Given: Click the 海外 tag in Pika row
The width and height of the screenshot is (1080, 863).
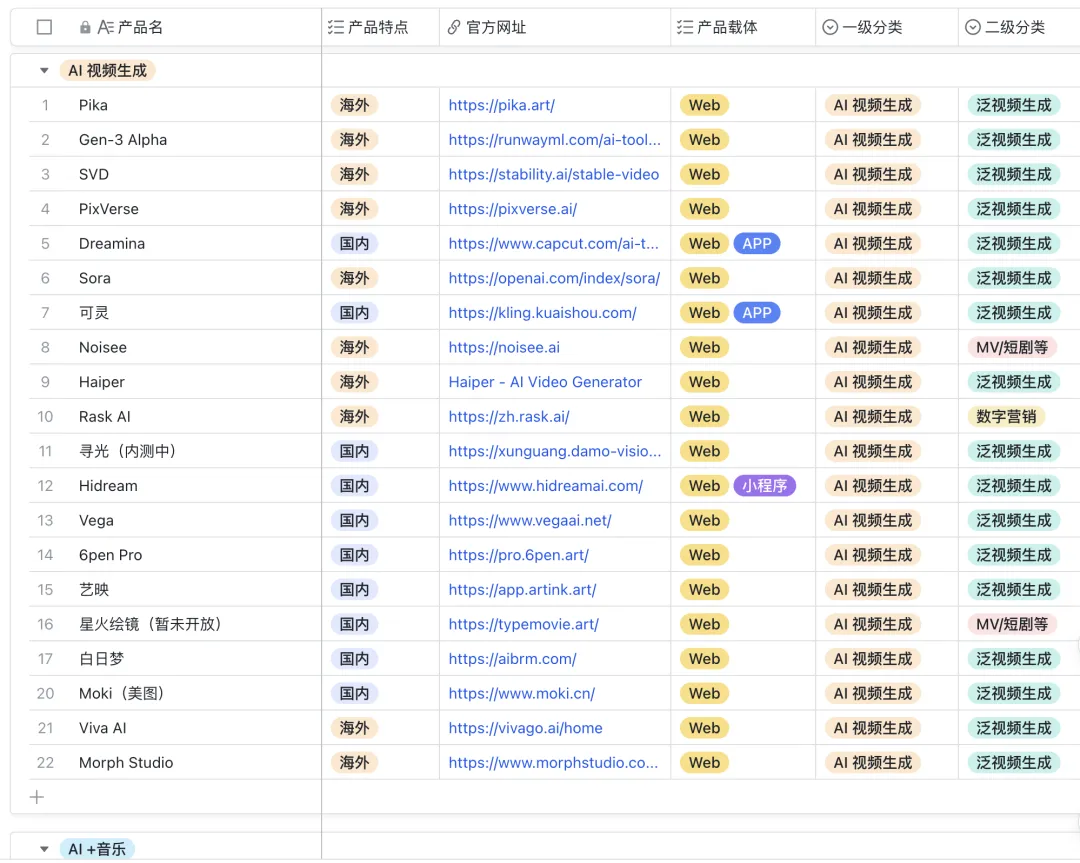Looking at the screenshot, I should (x=354, y=105).
